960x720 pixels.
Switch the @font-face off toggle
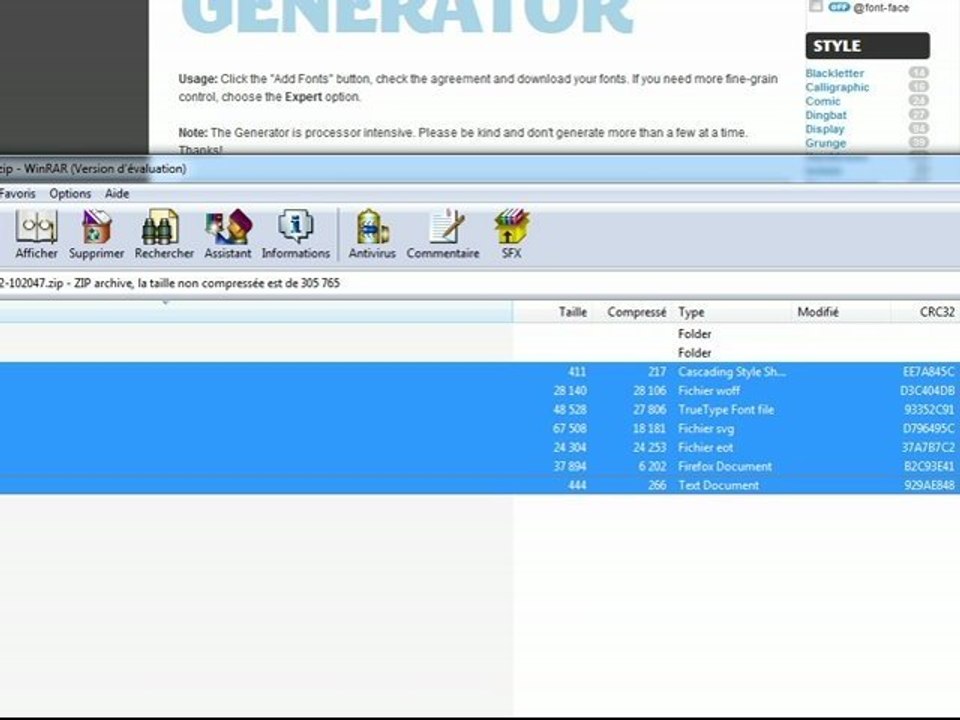(x=838, y=7)
